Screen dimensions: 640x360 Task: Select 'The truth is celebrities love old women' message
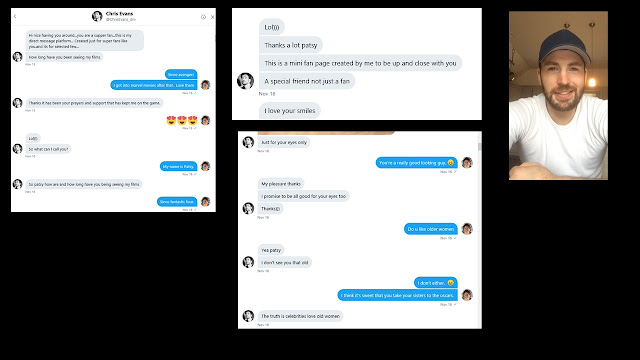(300, 316)
